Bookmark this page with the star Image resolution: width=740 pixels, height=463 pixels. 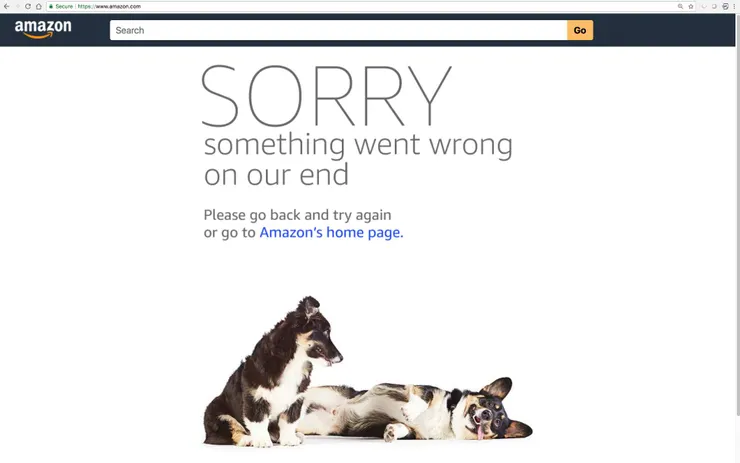pos(691,6)
